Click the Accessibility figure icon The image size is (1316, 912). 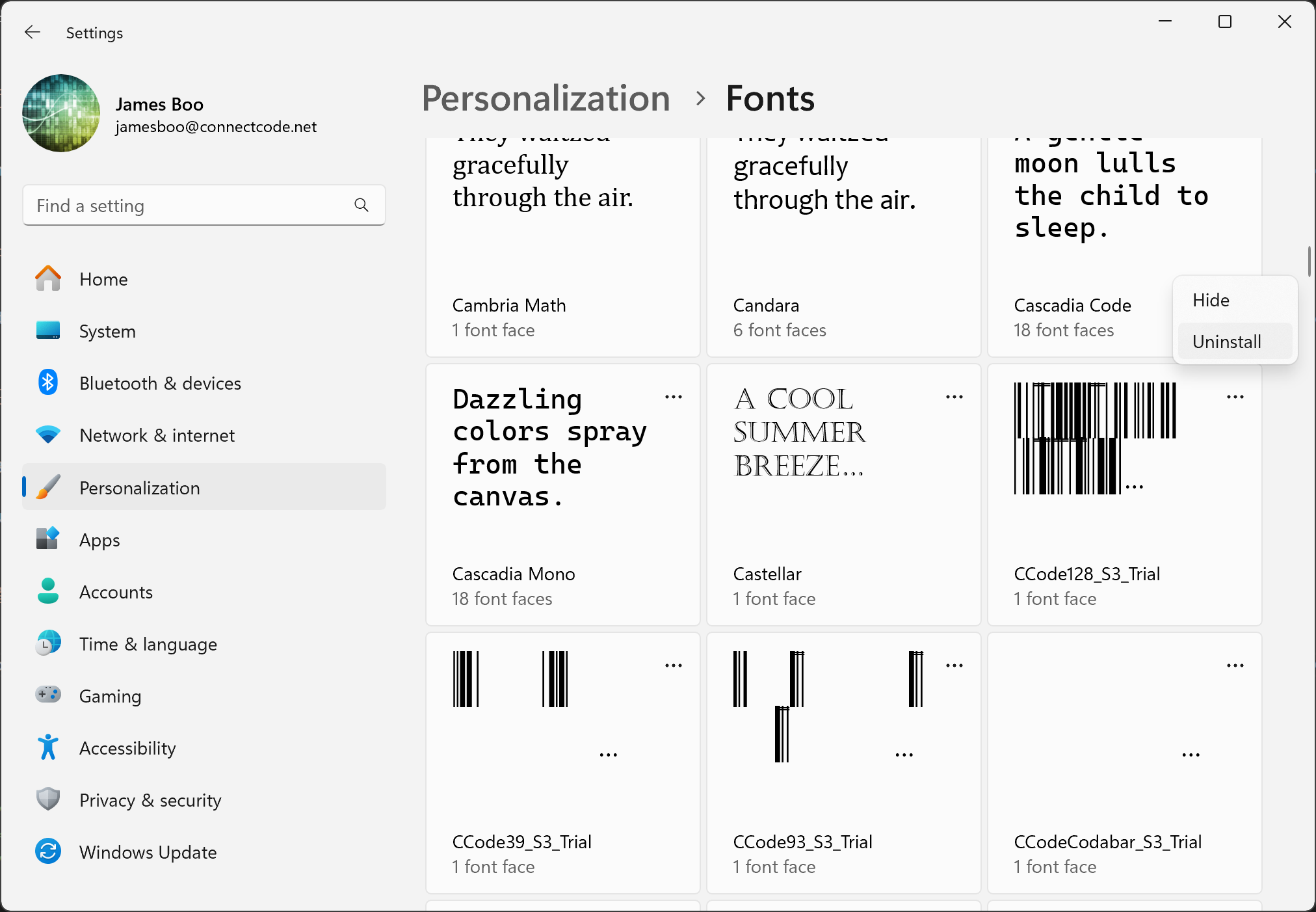[47, 747]
